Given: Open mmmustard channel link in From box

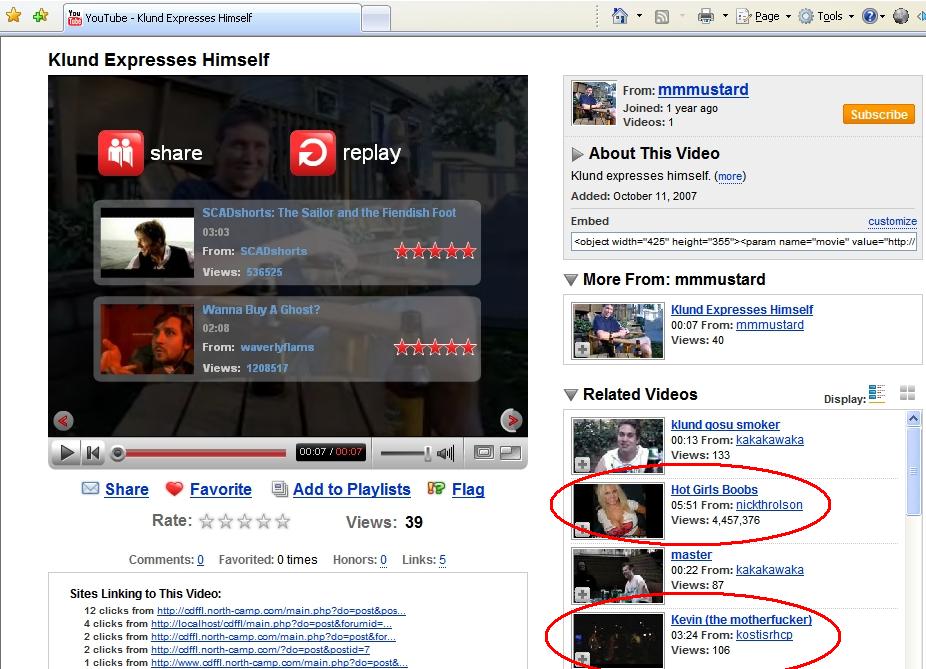Looking at the screenshot, I should 703,90.
